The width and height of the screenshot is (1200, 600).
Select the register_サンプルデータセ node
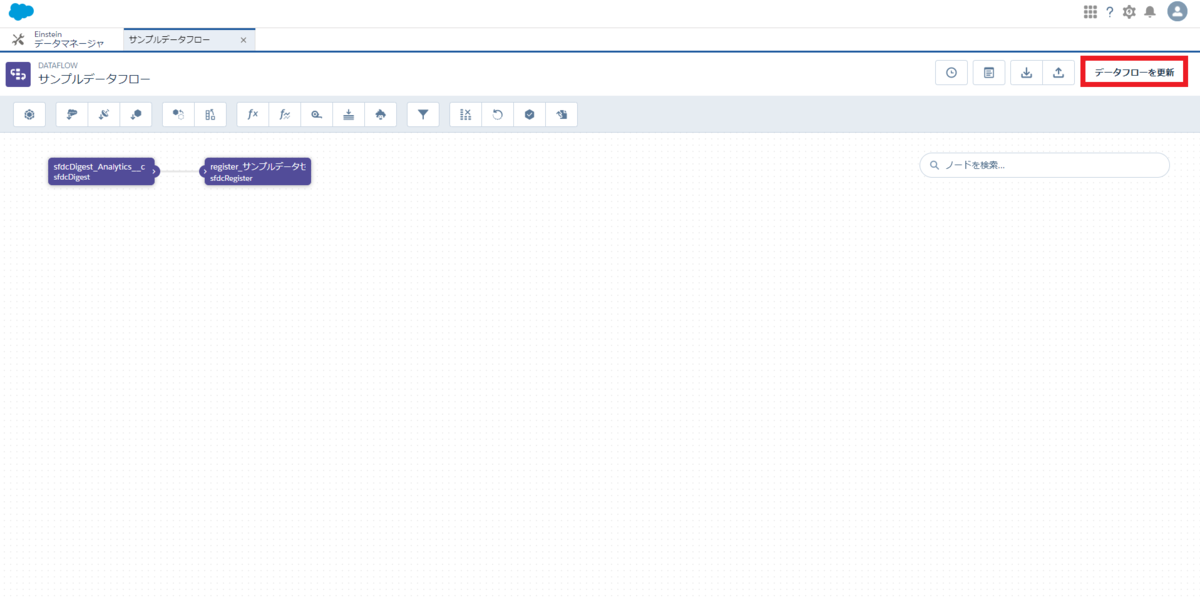click(x=258, y=171)
